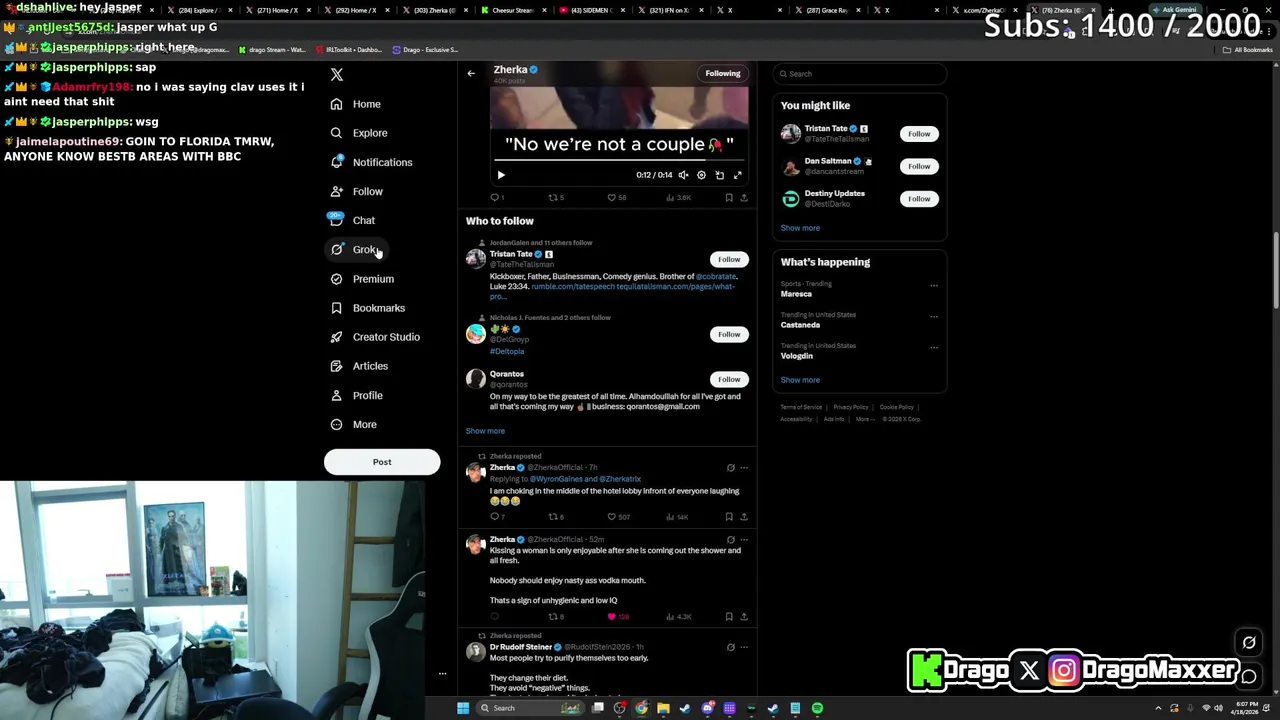Image resolution: width=1280 pixels, height=720 pixels.
Task: Follow Dan Saltman in You might like
Action: (919, 166)
